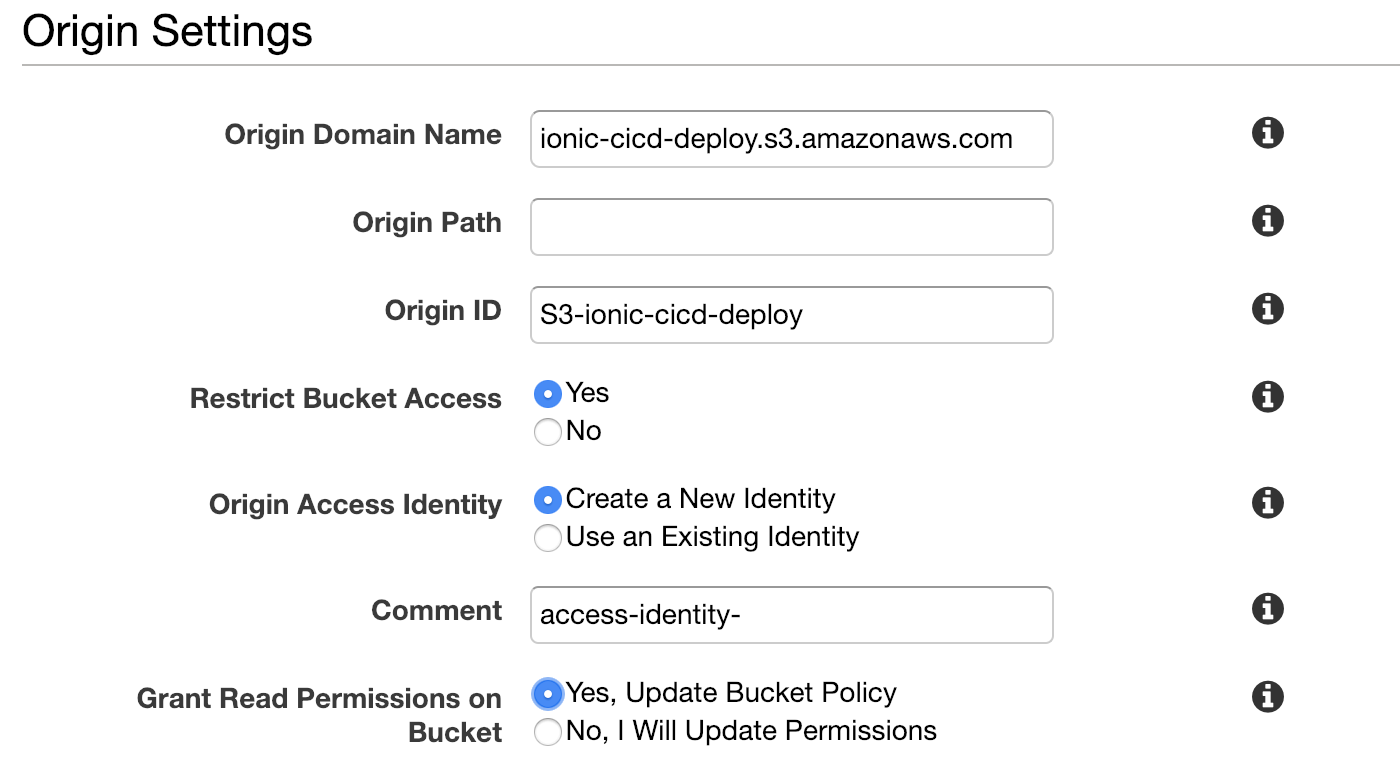
Task: Click the Restrict Bucket Access label
Action: 345,399
